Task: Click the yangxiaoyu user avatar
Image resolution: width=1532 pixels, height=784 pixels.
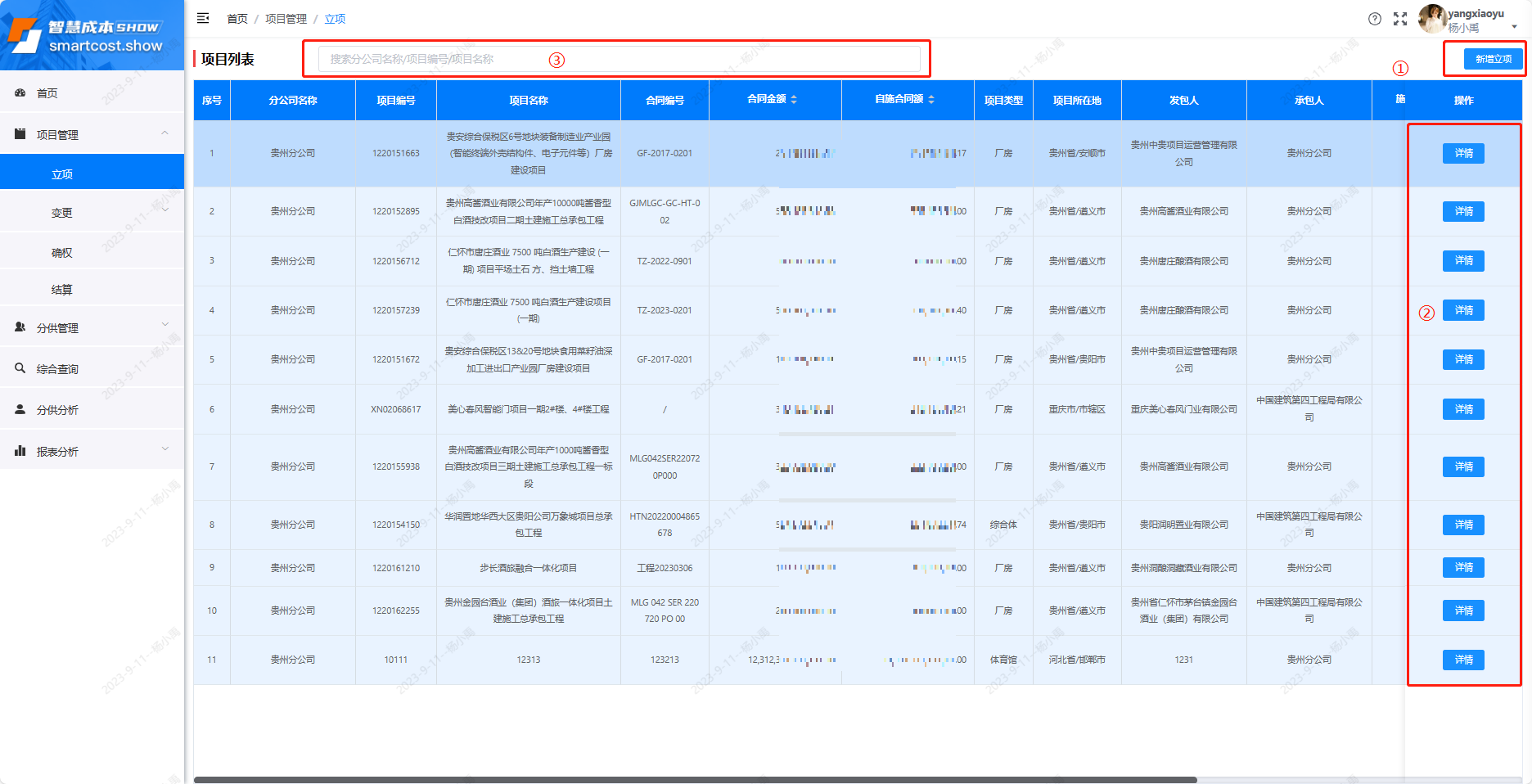Action: pyautogui.click(x=1431, y=19)
